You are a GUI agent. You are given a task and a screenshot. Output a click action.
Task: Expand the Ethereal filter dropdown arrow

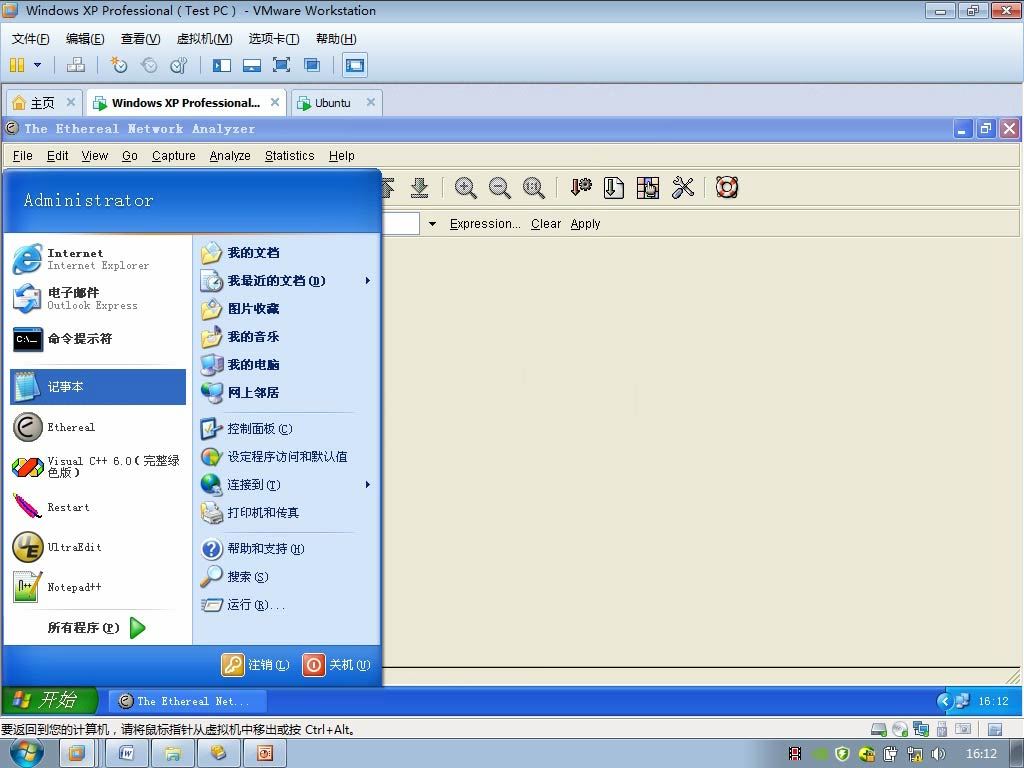[432, 224]
